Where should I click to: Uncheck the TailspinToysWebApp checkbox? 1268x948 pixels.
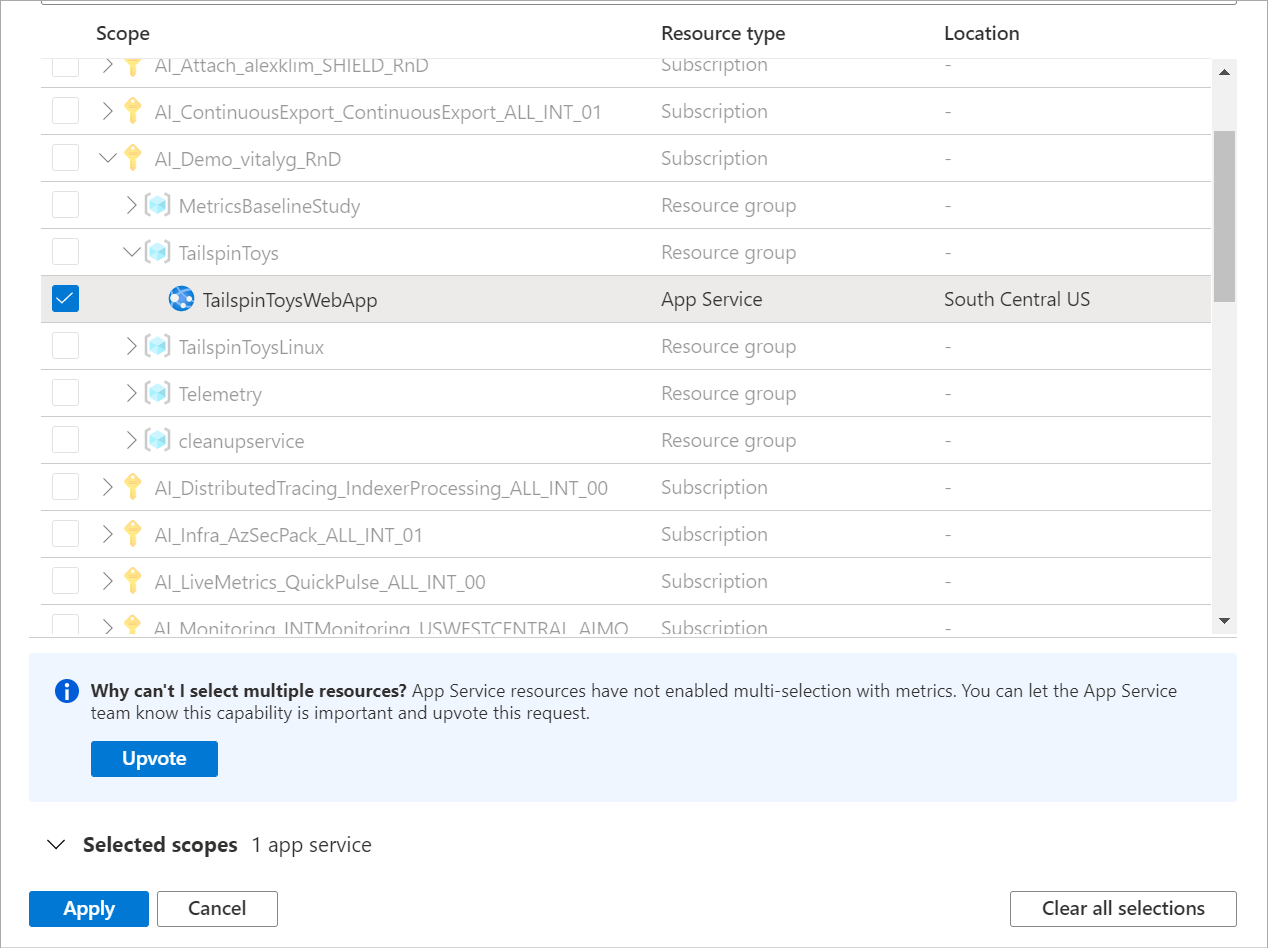[65, 299]
